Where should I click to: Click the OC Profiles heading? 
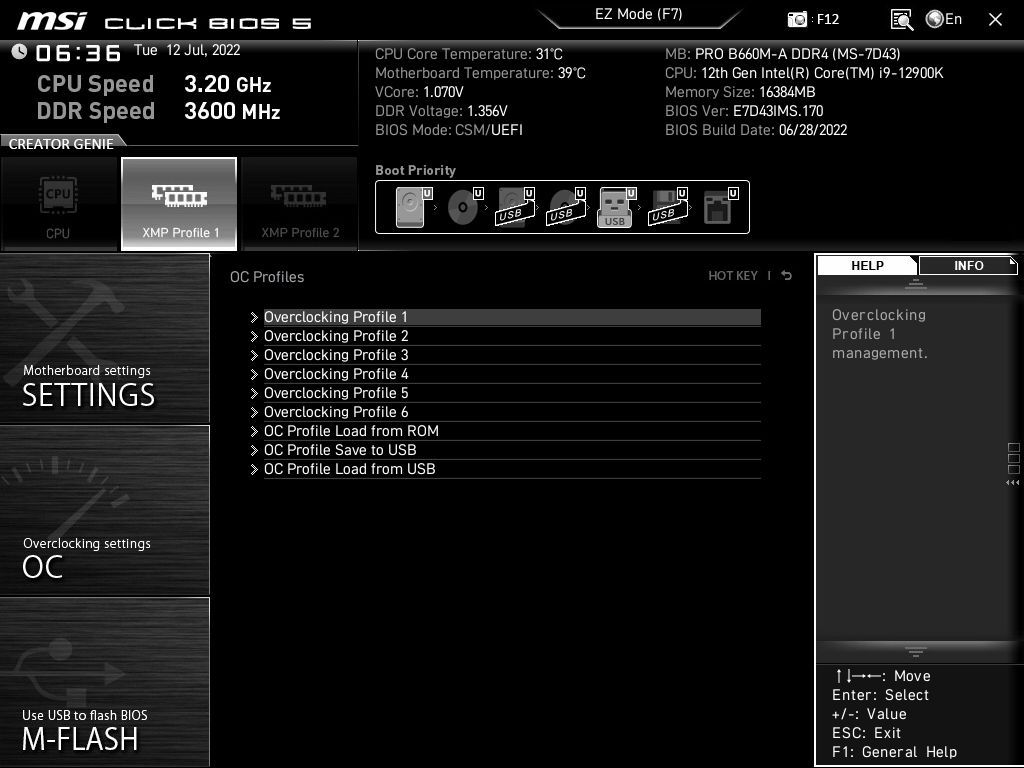[267, 277]
